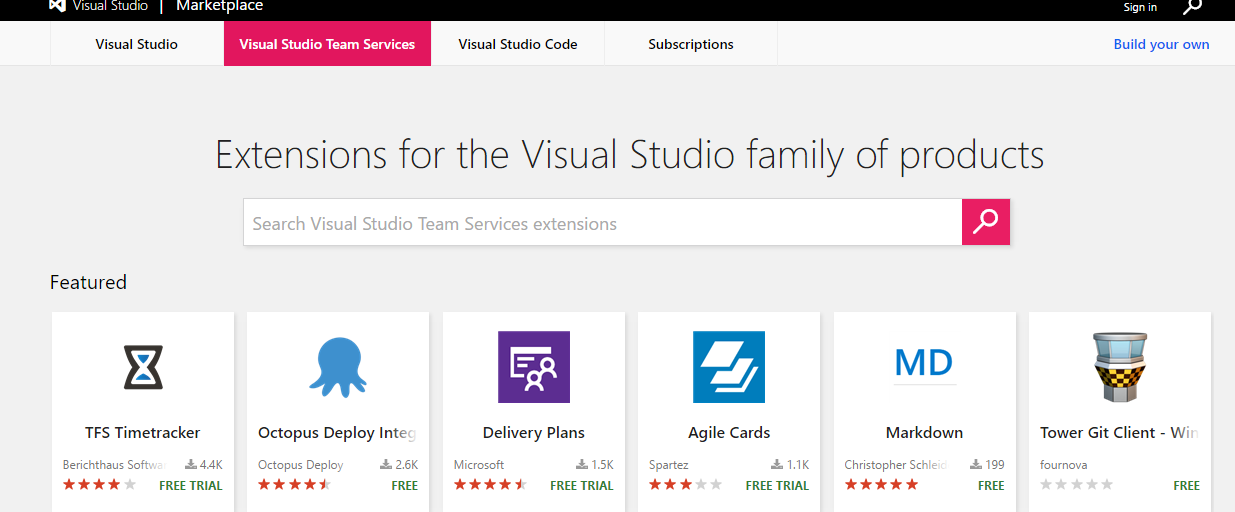Click Delivery Plans FREE TRIAL label

point(582,486)
